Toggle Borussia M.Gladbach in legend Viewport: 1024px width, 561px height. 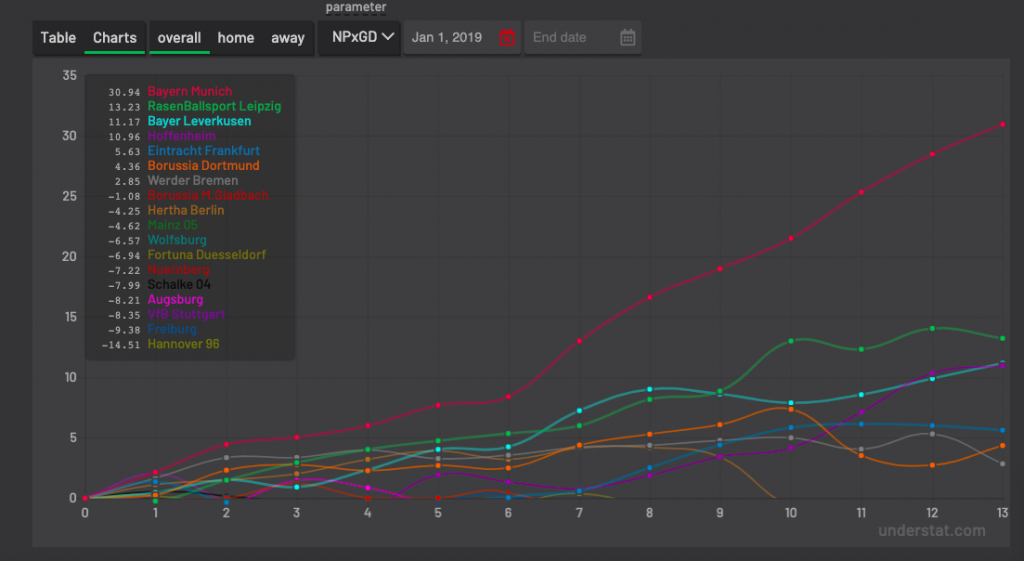208,195
